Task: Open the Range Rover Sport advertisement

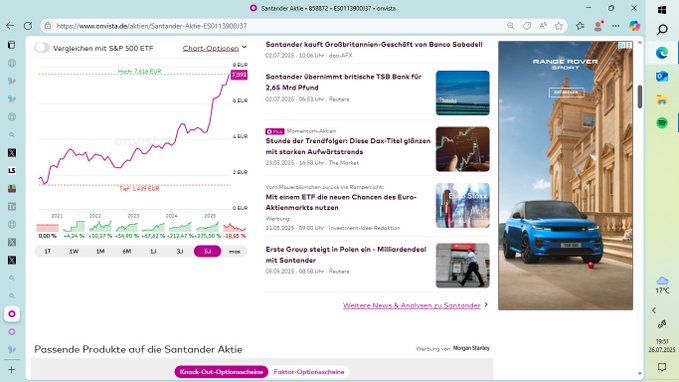Action: (565, 175)
